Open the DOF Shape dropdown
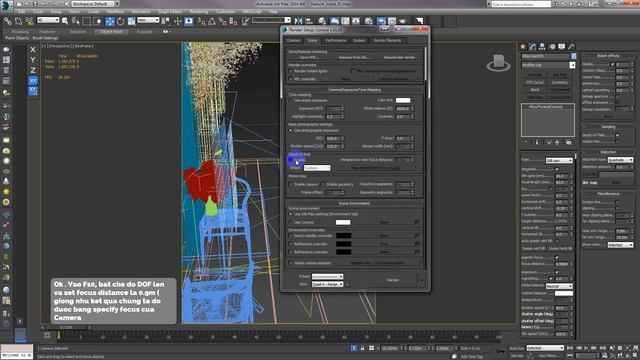Viewport: 640px width, 360px height. tap(317, 168)
